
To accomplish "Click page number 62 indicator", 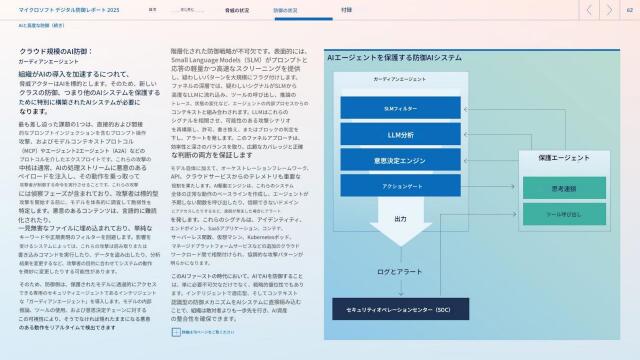I will 630,10.
